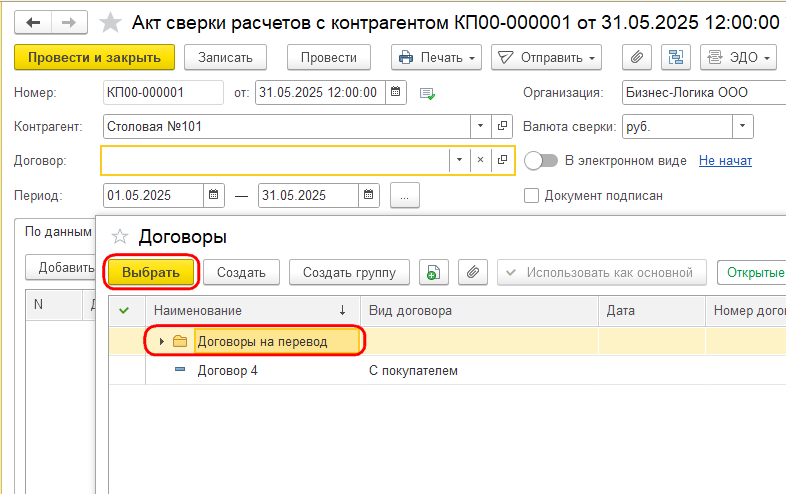Open calendar for period start 01.05.2025
The image size is (786, 494).
coord(214,195)
